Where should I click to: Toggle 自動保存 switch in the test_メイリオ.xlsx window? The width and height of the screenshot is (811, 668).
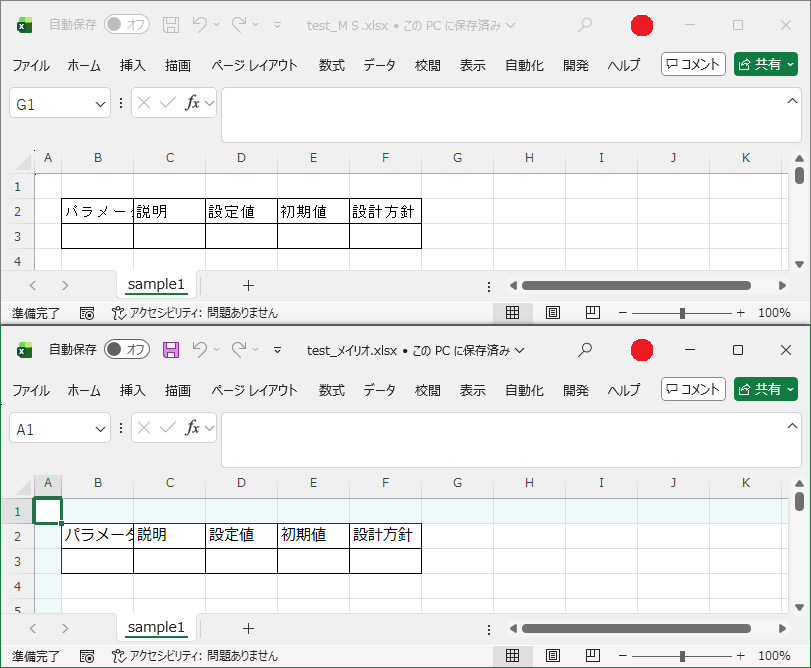(x=127, y=350)
